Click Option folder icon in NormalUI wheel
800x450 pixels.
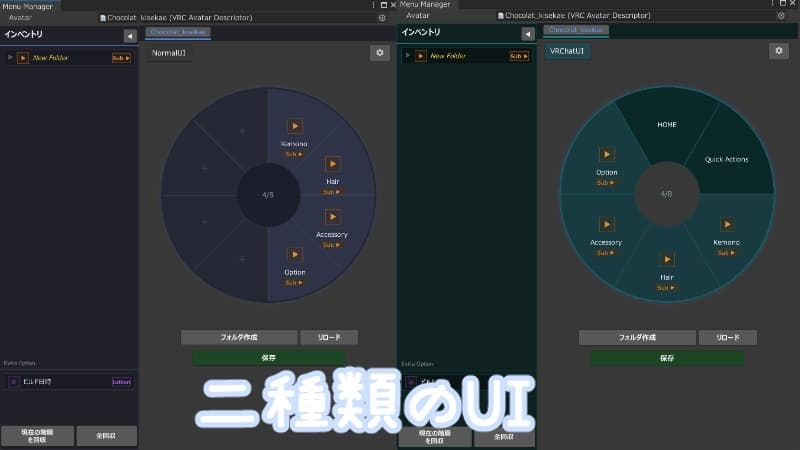(x=295, y=255)
